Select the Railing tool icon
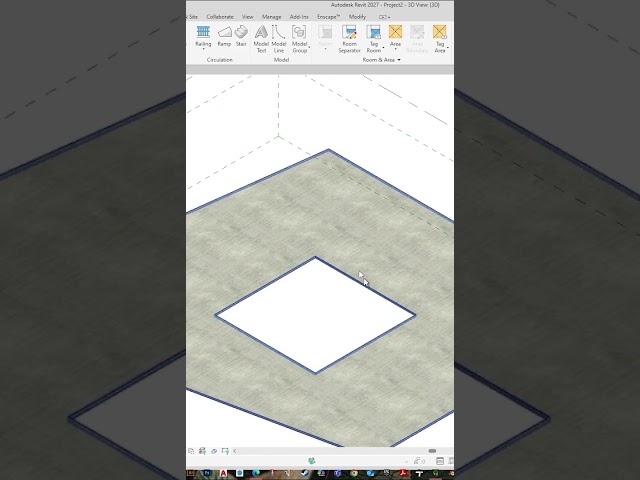 203,32
